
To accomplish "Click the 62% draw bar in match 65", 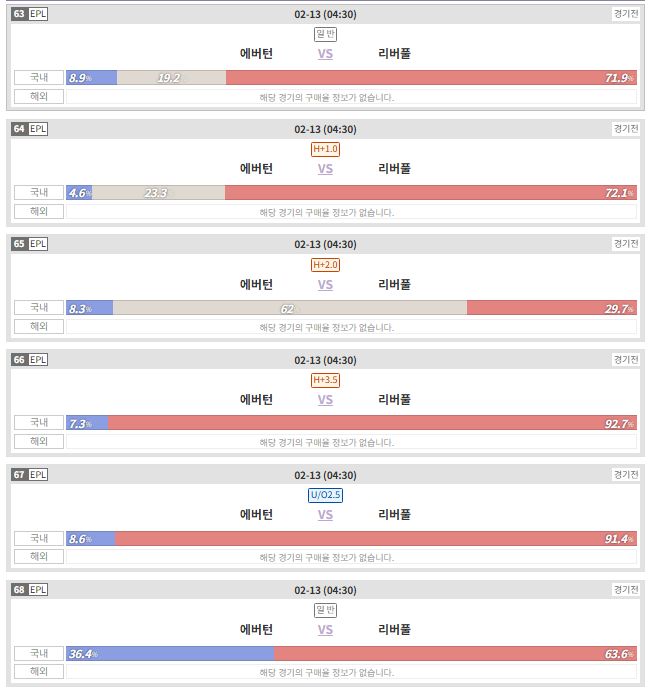I will (x=290, y=308).
